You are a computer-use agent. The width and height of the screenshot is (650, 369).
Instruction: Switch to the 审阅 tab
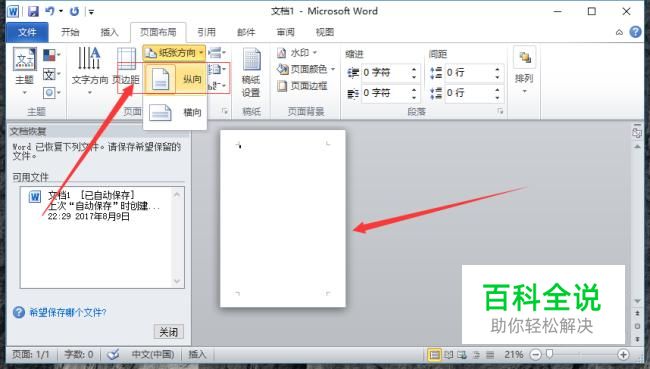pyautogui.click(x=286, y=32)
